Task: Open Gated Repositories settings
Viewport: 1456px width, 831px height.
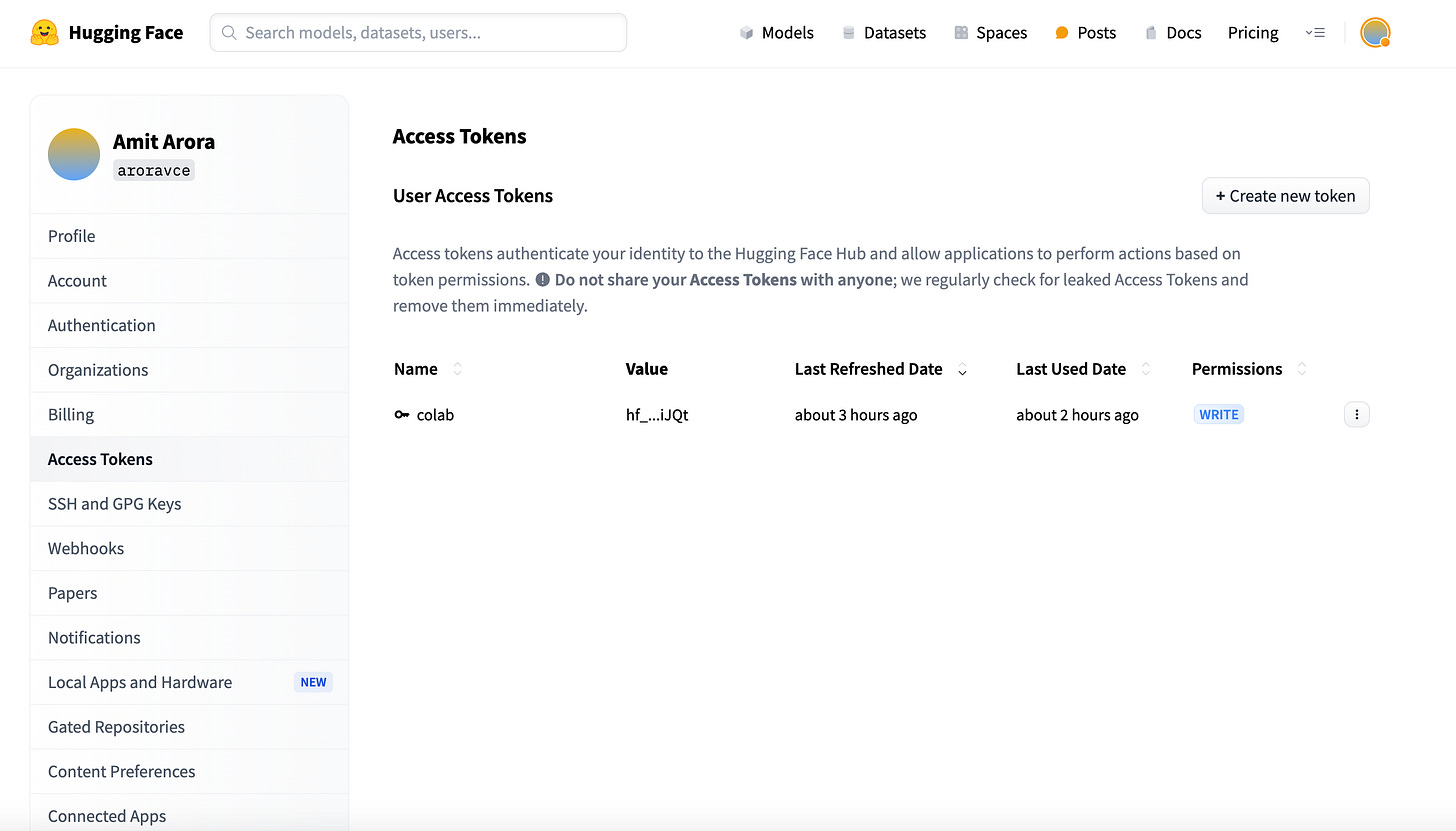Action: pyautogui.click(x=189, y=727)
